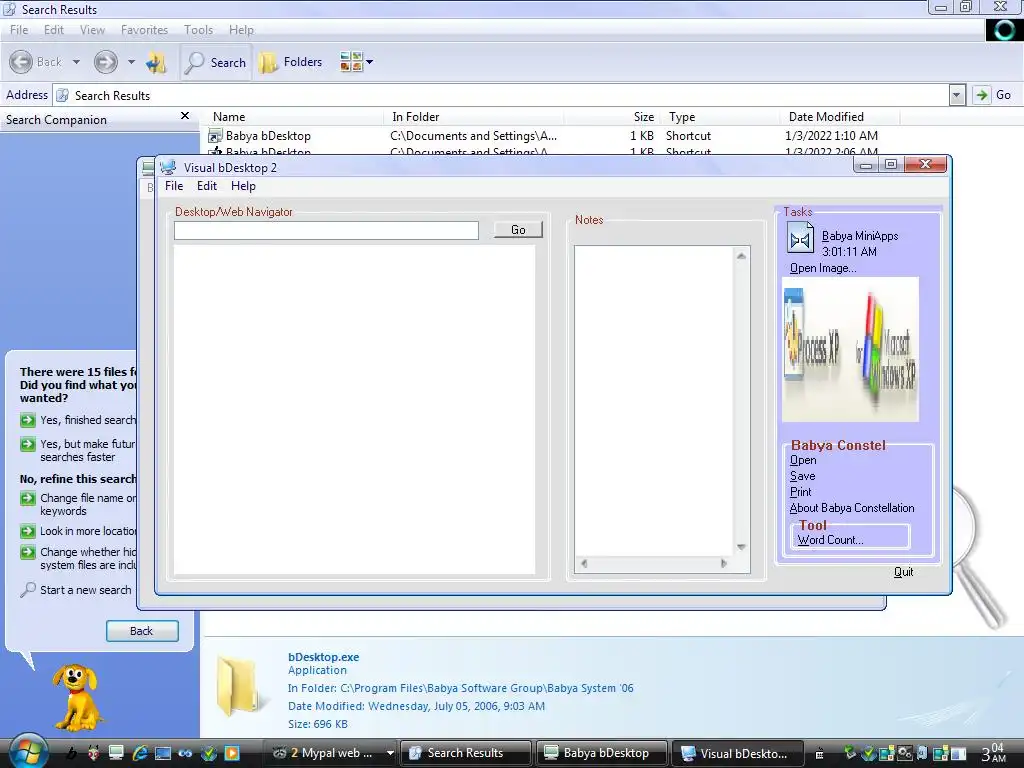This screenshot has height=768, width=1024.
Task: Select the first Babya bDesktop shortcut result
Action: click(x=268, y=136)
